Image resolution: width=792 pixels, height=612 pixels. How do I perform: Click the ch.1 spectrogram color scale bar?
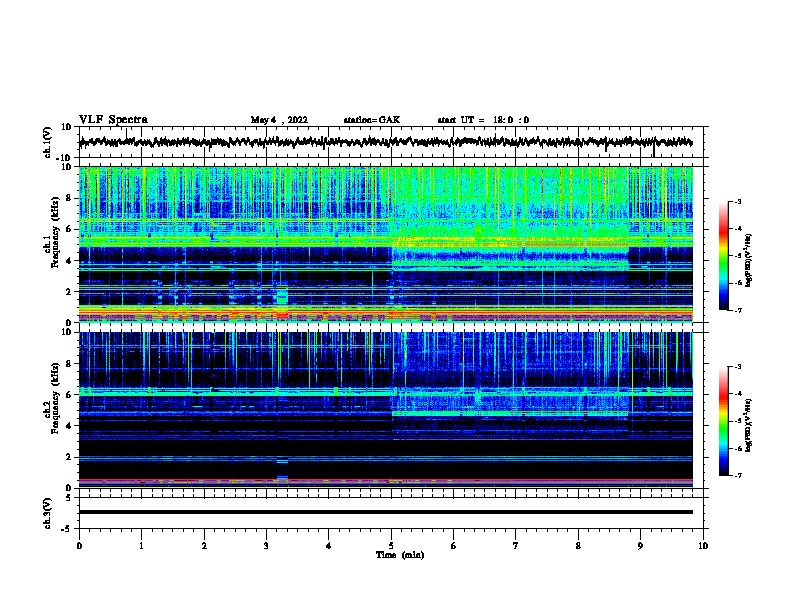point(724,256)
